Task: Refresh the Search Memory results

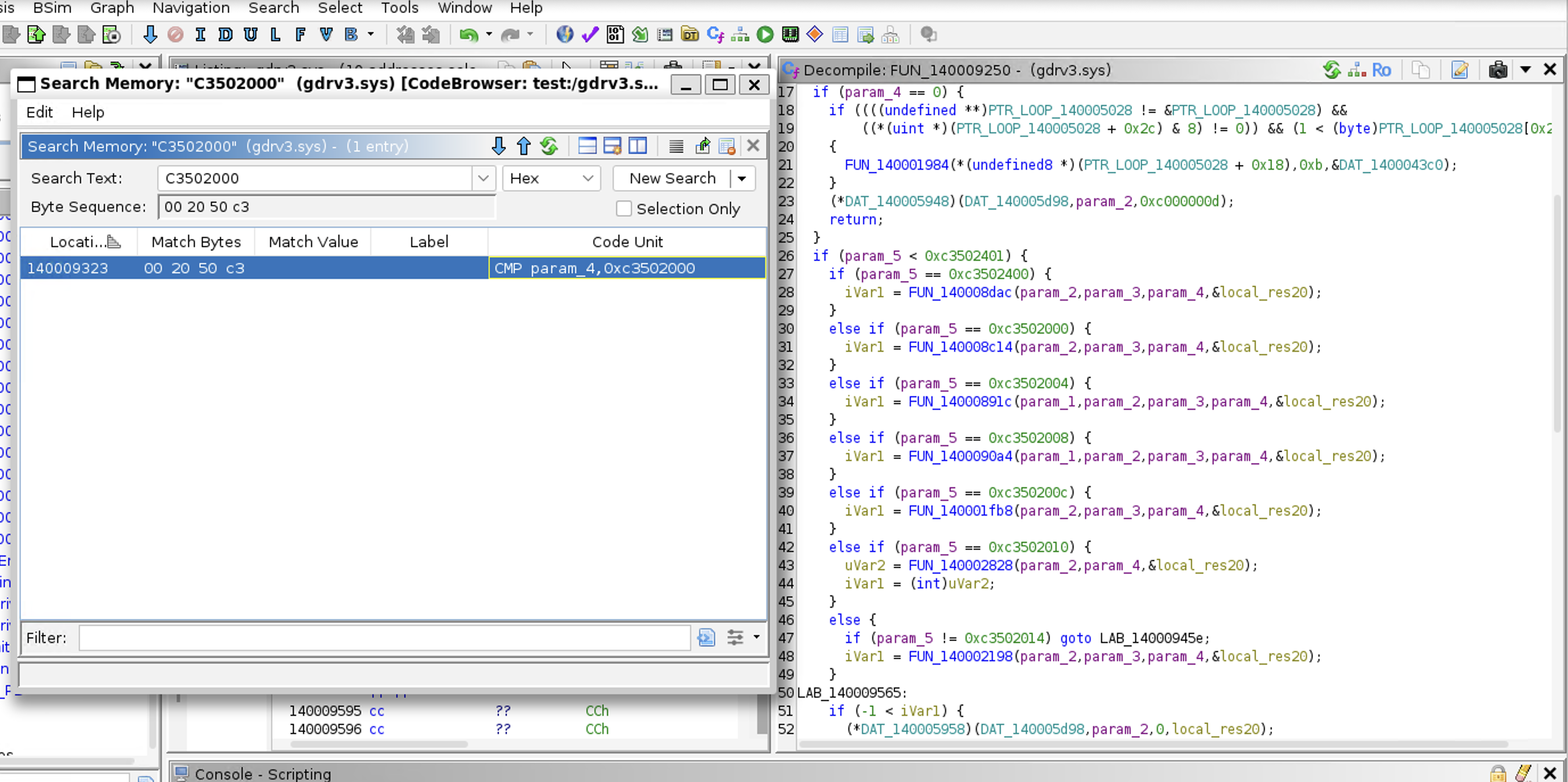Action: tap(549, 146)
